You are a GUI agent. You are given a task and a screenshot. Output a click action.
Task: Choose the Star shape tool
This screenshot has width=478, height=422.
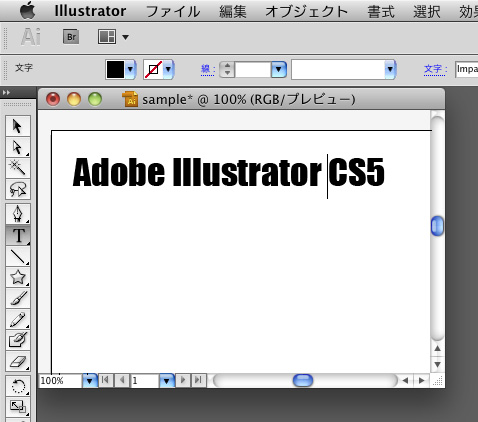(x=18, y=277)
